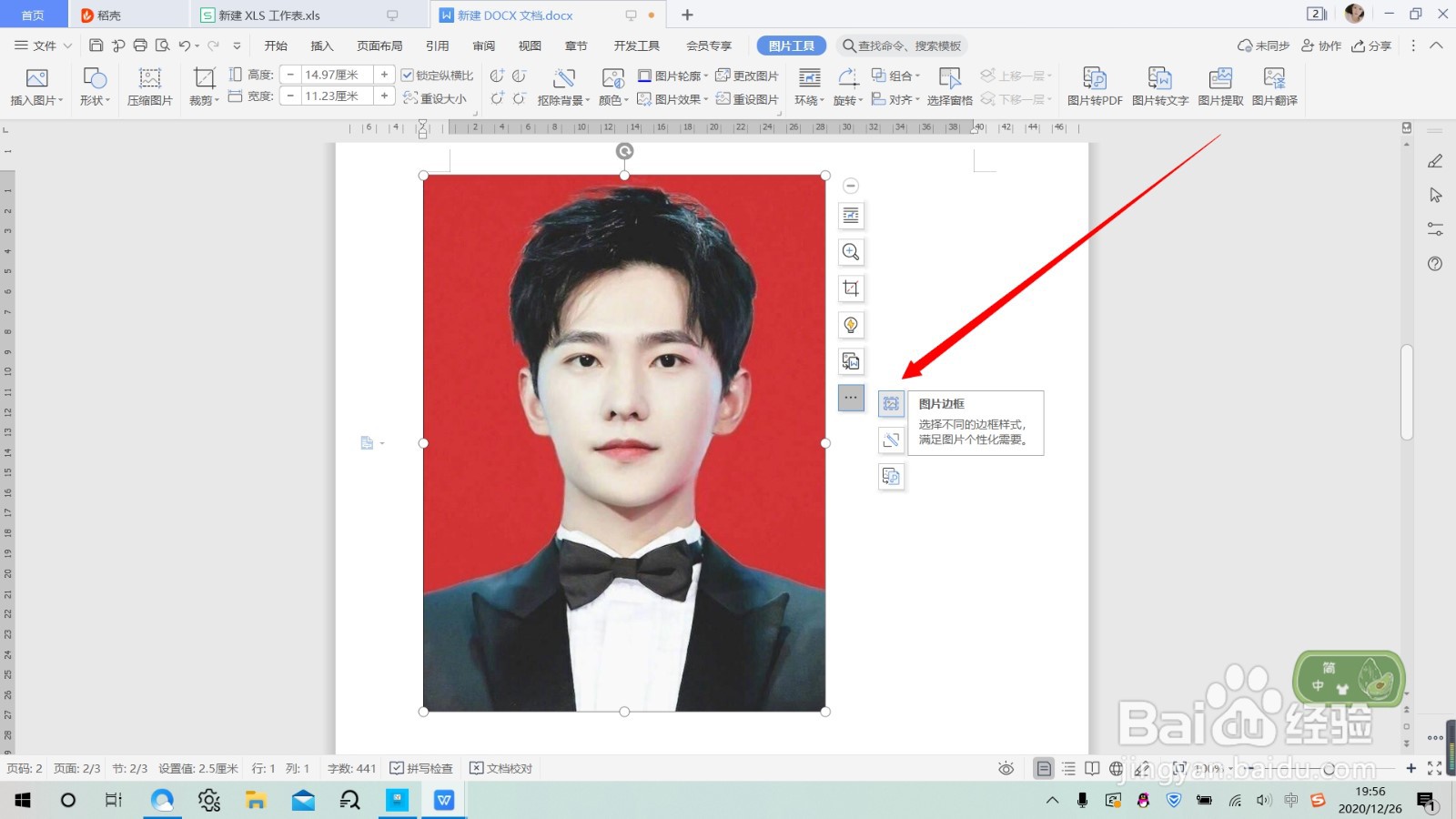Click floating layout options icon beside image
This screenshot has height=819, width=1456.
pyautogui.click(x=851, y=216)
